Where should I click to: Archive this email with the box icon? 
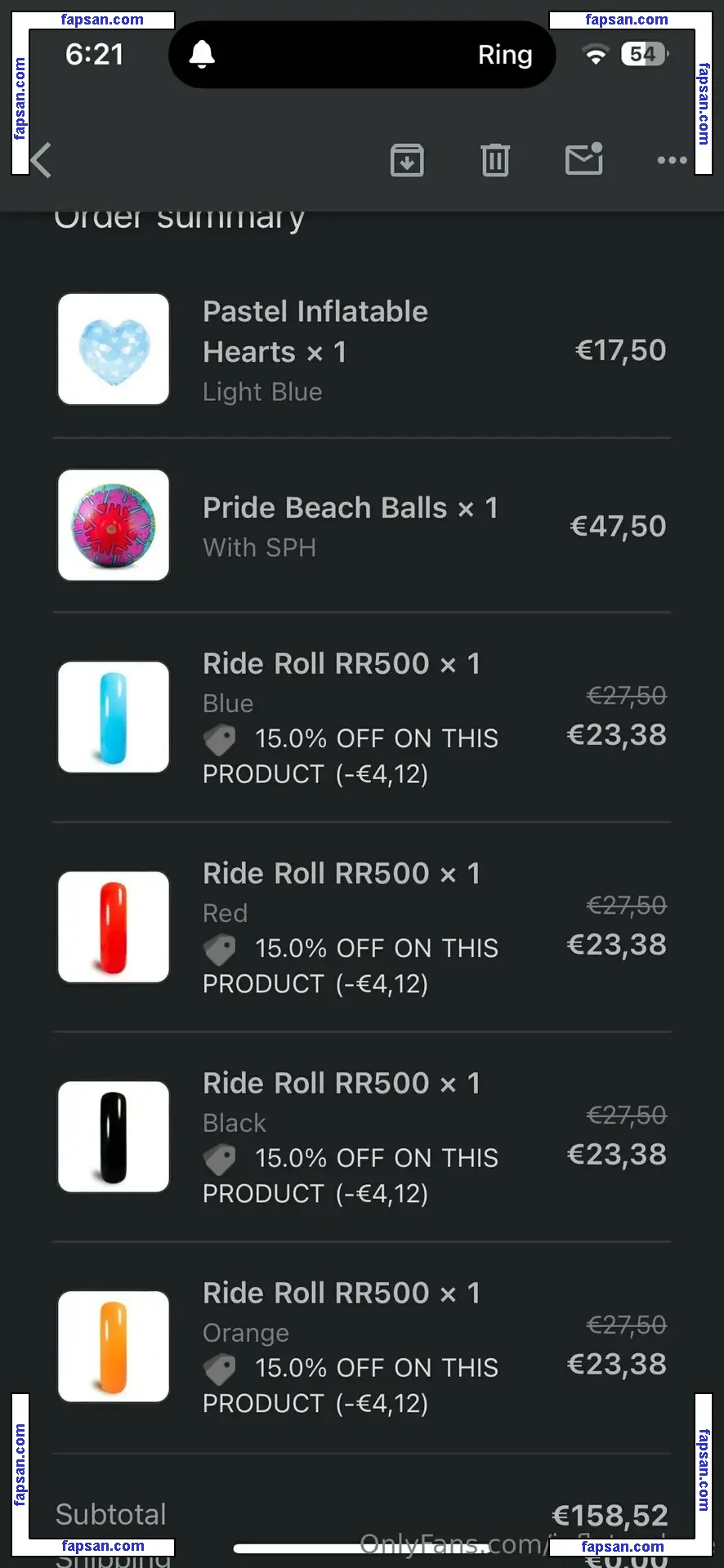click(407, 160)
